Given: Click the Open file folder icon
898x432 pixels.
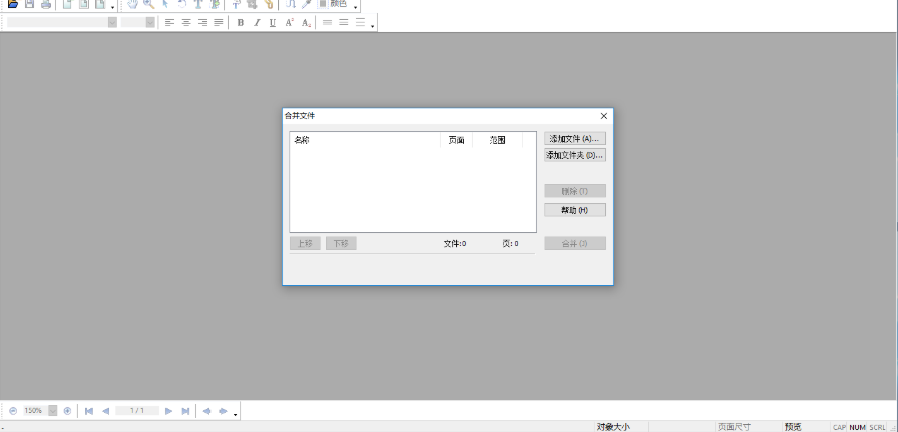Looking at the screenshot, I should [13, 4].
